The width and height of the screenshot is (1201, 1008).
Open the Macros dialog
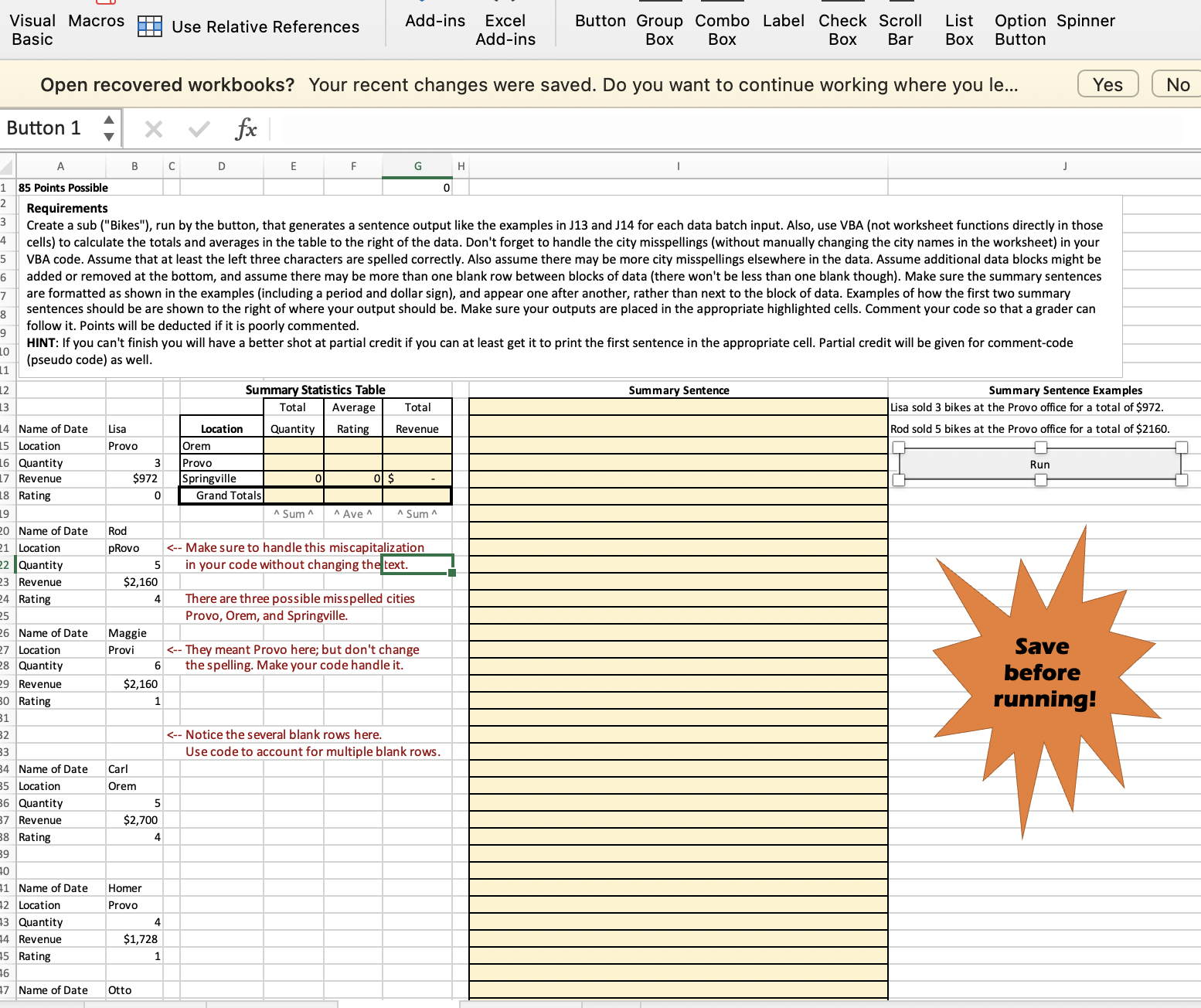[95, 21]
